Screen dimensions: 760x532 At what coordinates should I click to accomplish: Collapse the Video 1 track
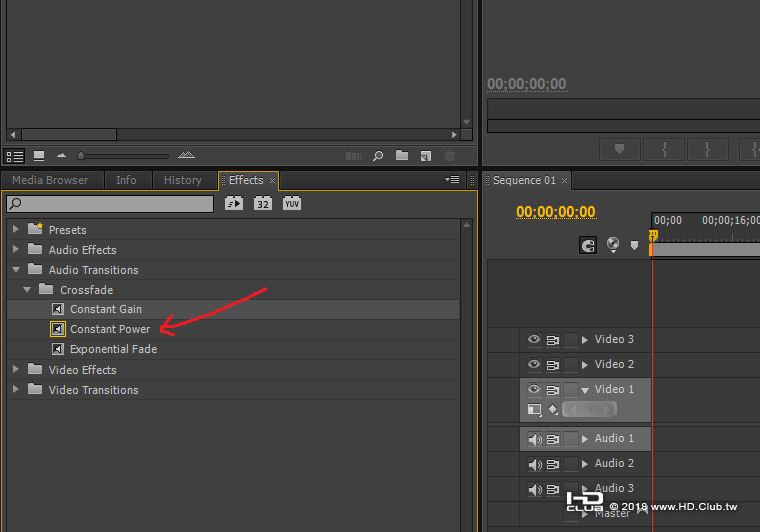[585, 390]
